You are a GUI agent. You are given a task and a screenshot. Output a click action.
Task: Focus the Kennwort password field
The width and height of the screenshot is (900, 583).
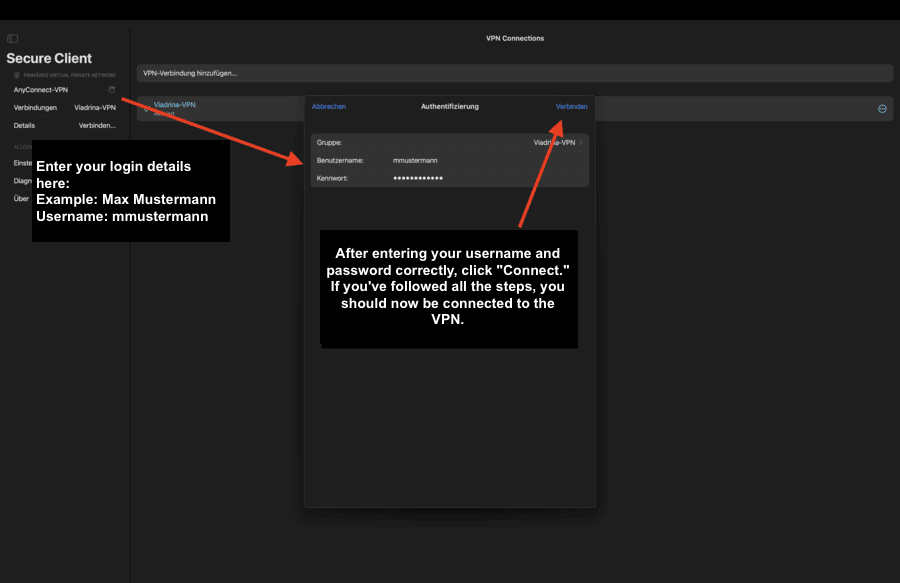(449, 178)
